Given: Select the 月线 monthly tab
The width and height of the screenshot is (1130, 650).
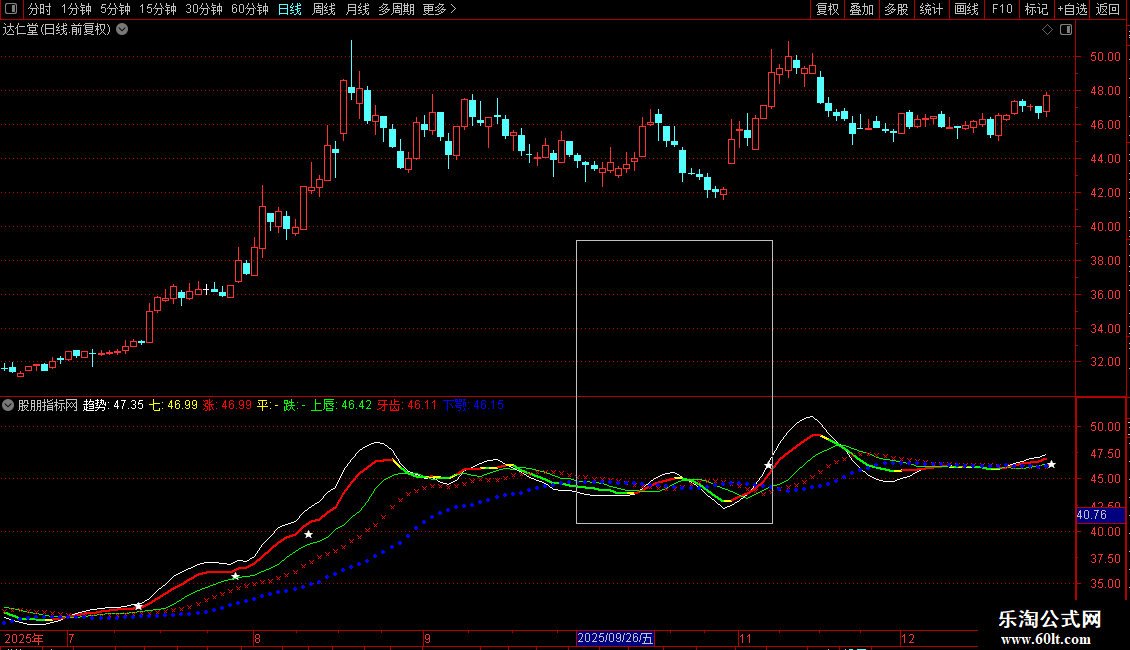Looking at the screenshot, I should pyautogui.click(x=357, y=9).
